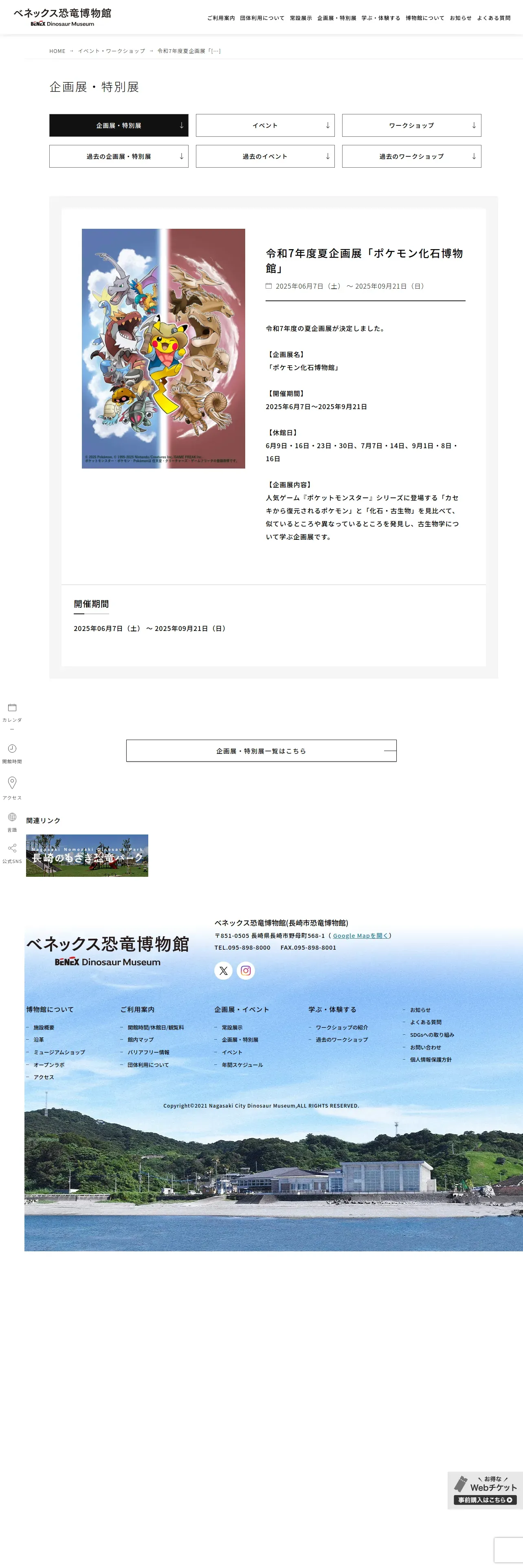Open 団体利用について in top navigation

[262, 18]
